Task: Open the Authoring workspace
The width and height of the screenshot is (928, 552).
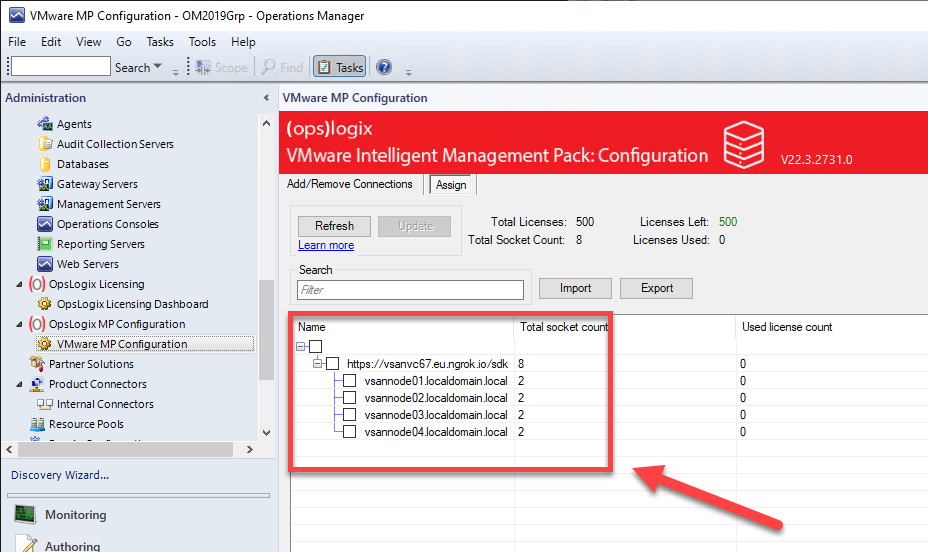Action: [x=72, y=544]
